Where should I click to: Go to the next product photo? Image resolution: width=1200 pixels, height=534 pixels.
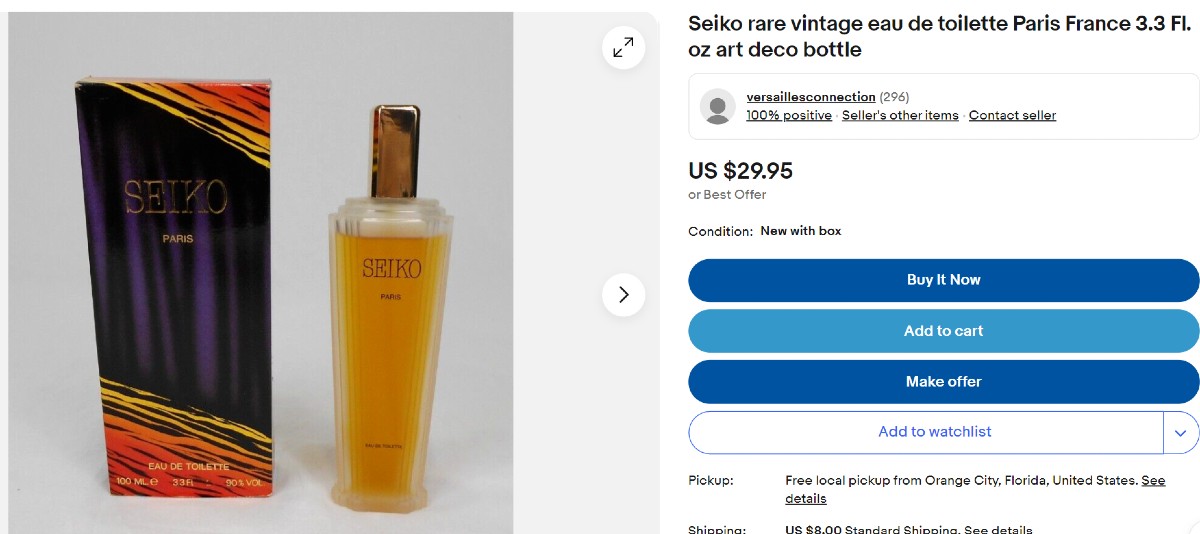point(623,295)
